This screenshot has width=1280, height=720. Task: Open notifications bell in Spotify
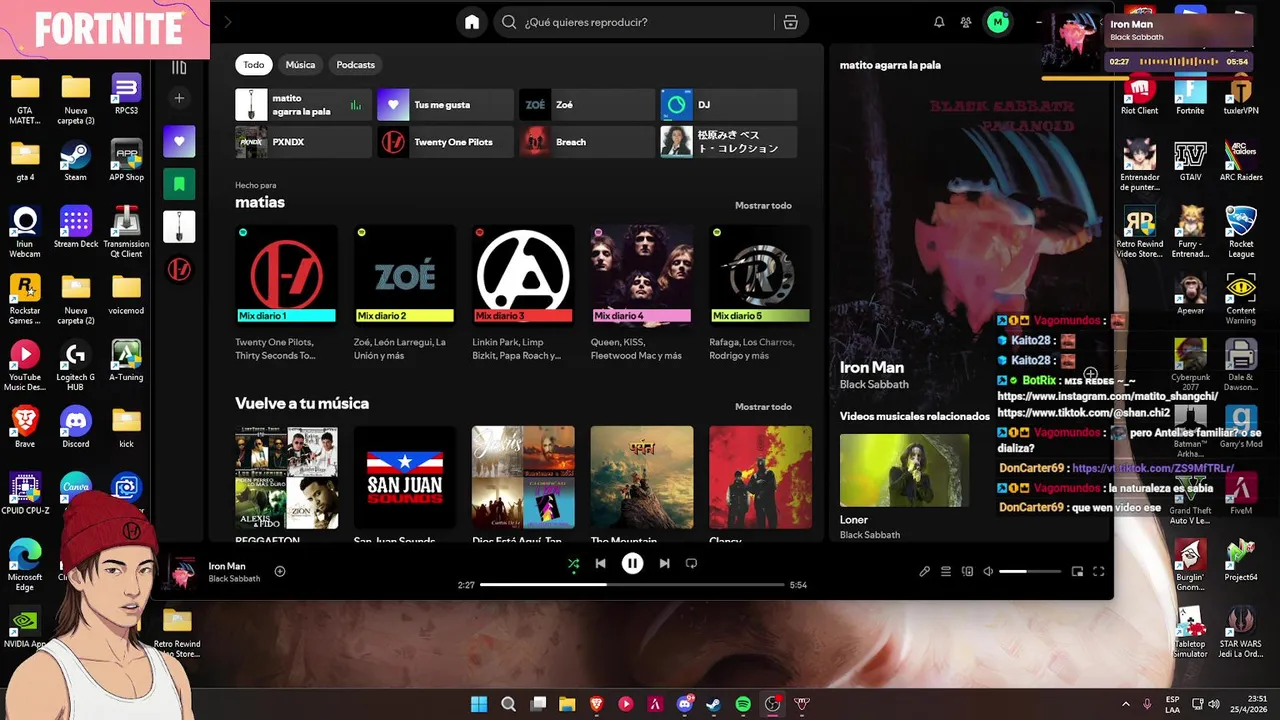coord(939,22)
